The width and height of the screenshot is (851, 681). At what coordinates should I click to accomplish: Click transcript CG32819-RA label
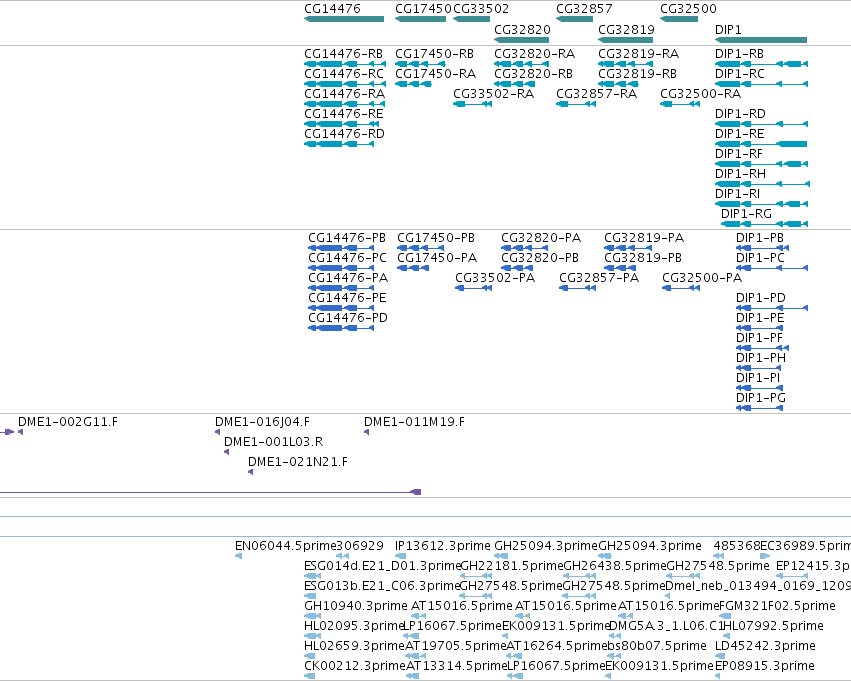638,54
